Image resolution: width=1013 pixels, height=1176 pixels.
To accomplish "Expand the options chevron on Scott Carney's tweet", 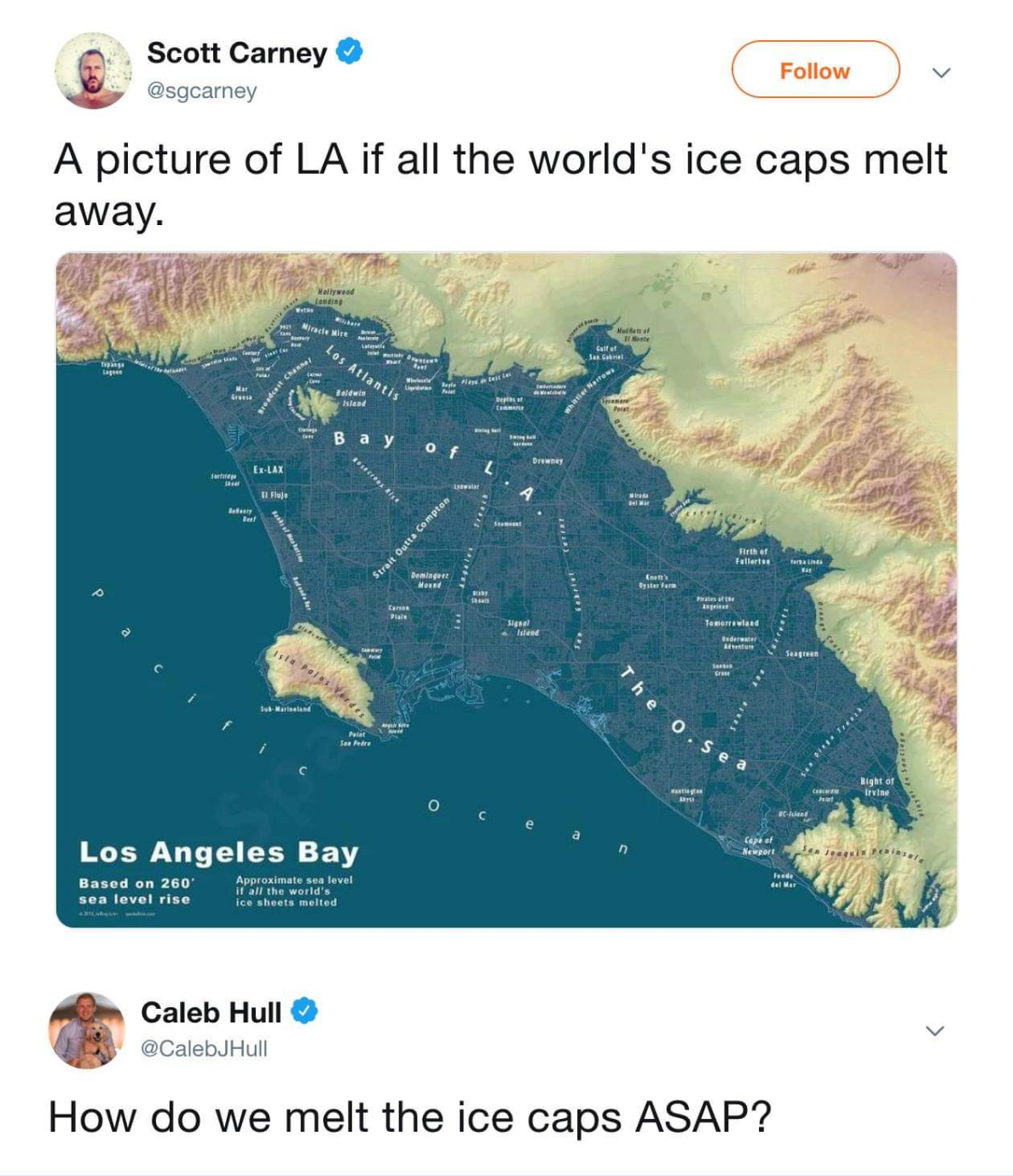I will (940, 73).
